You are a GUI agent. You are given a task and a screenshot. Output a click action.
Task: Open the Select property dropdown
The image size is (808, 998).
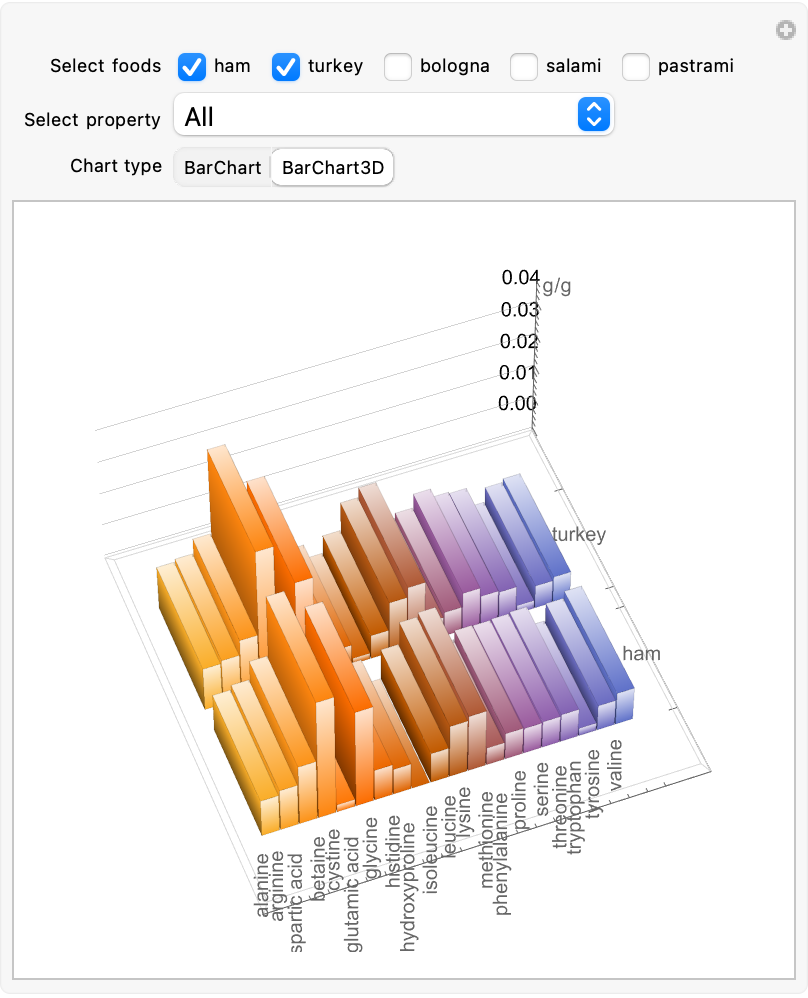pyautogui.click(x=393, y=117)
